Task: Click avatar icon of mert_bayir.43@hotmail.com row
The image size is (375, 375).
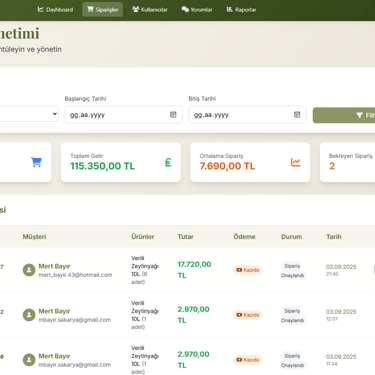Action: (x=29, y=270)
